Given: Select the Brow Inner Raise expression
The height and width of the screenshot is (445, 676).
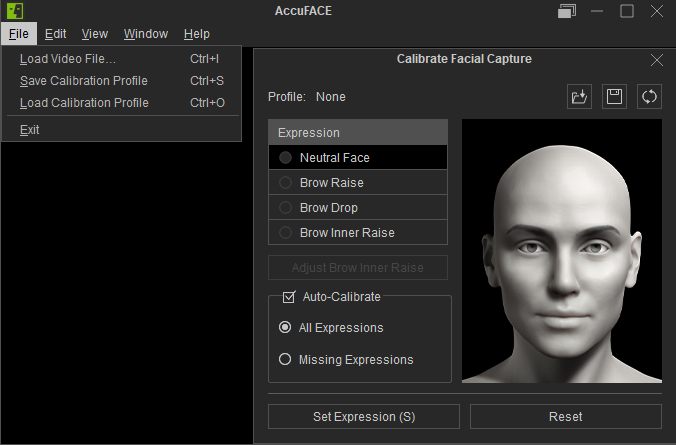Looking at the screenshot, I should (x=358, y=232).
